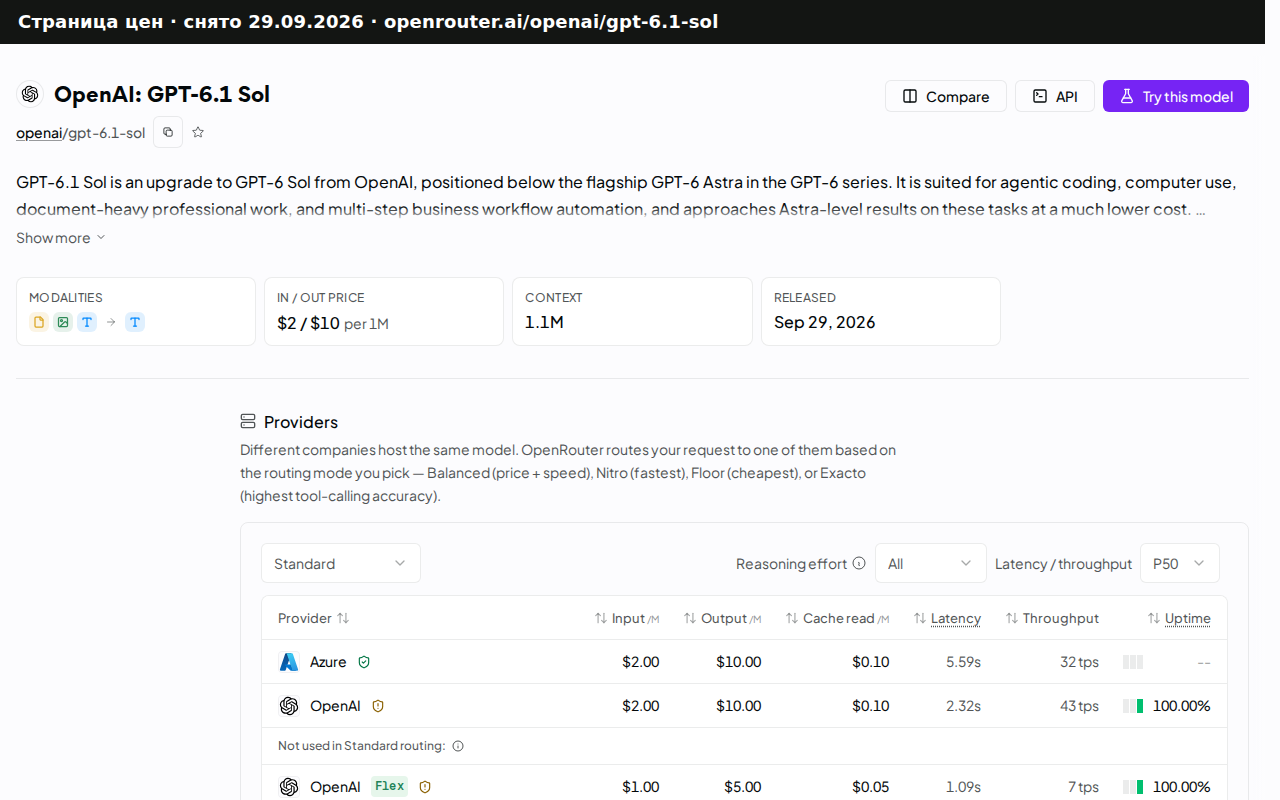The image size is (1280, 800).
Task: Click the Azure logo in provider table
Action: point(289,662)
